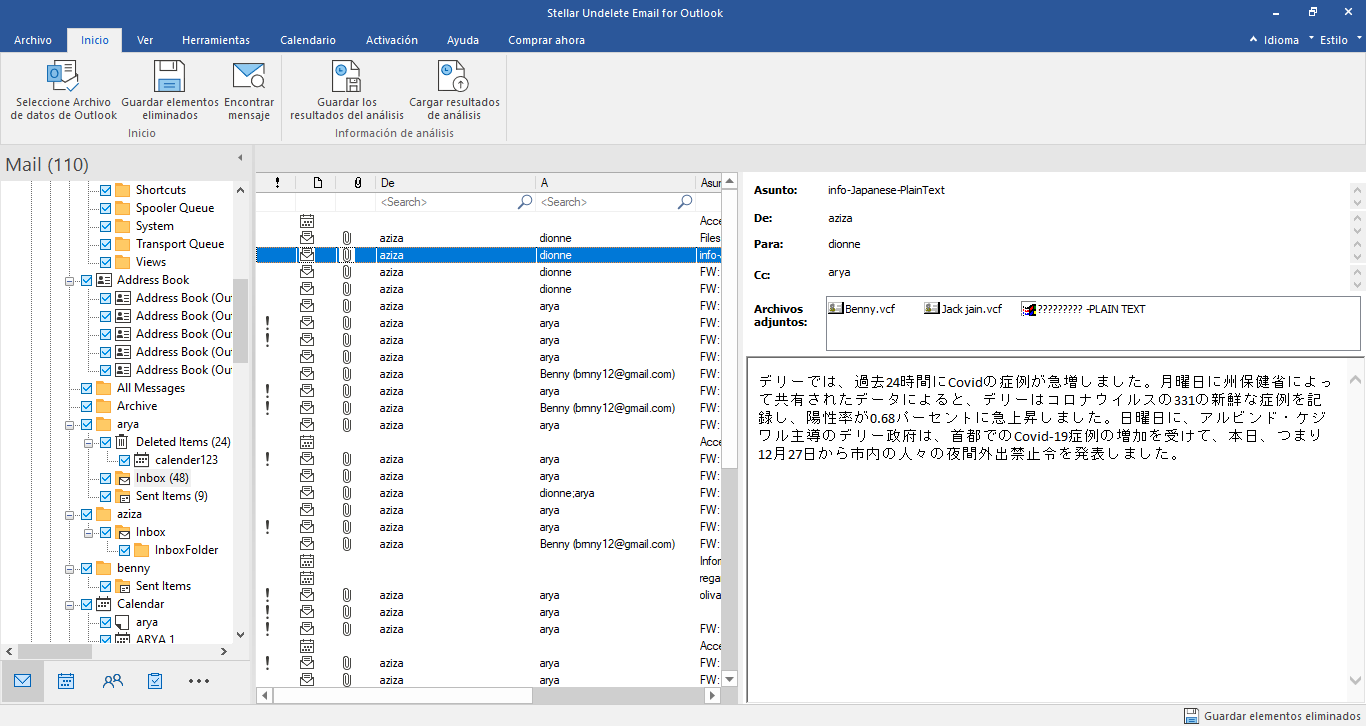Viewport: 1366px width, 726px height.
Task: Select email from aziza to dionne;arya
Action: (488, 493)
